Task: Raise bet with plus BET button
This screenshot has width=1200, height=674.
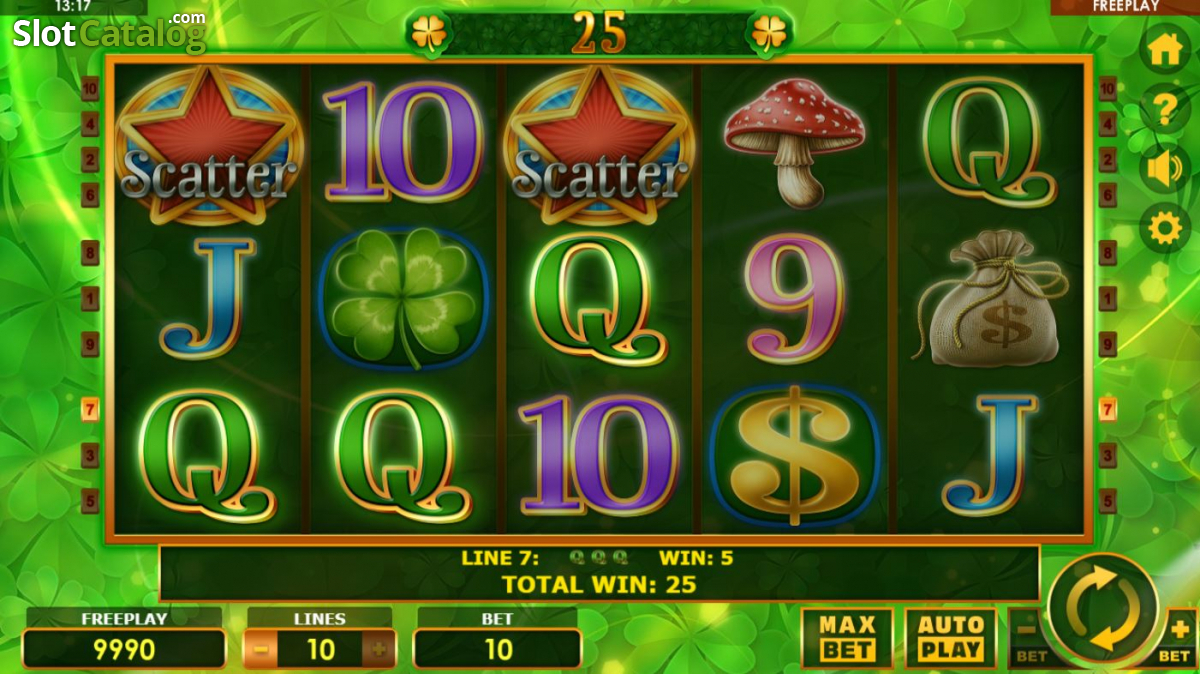Action: click(1179, 639)
